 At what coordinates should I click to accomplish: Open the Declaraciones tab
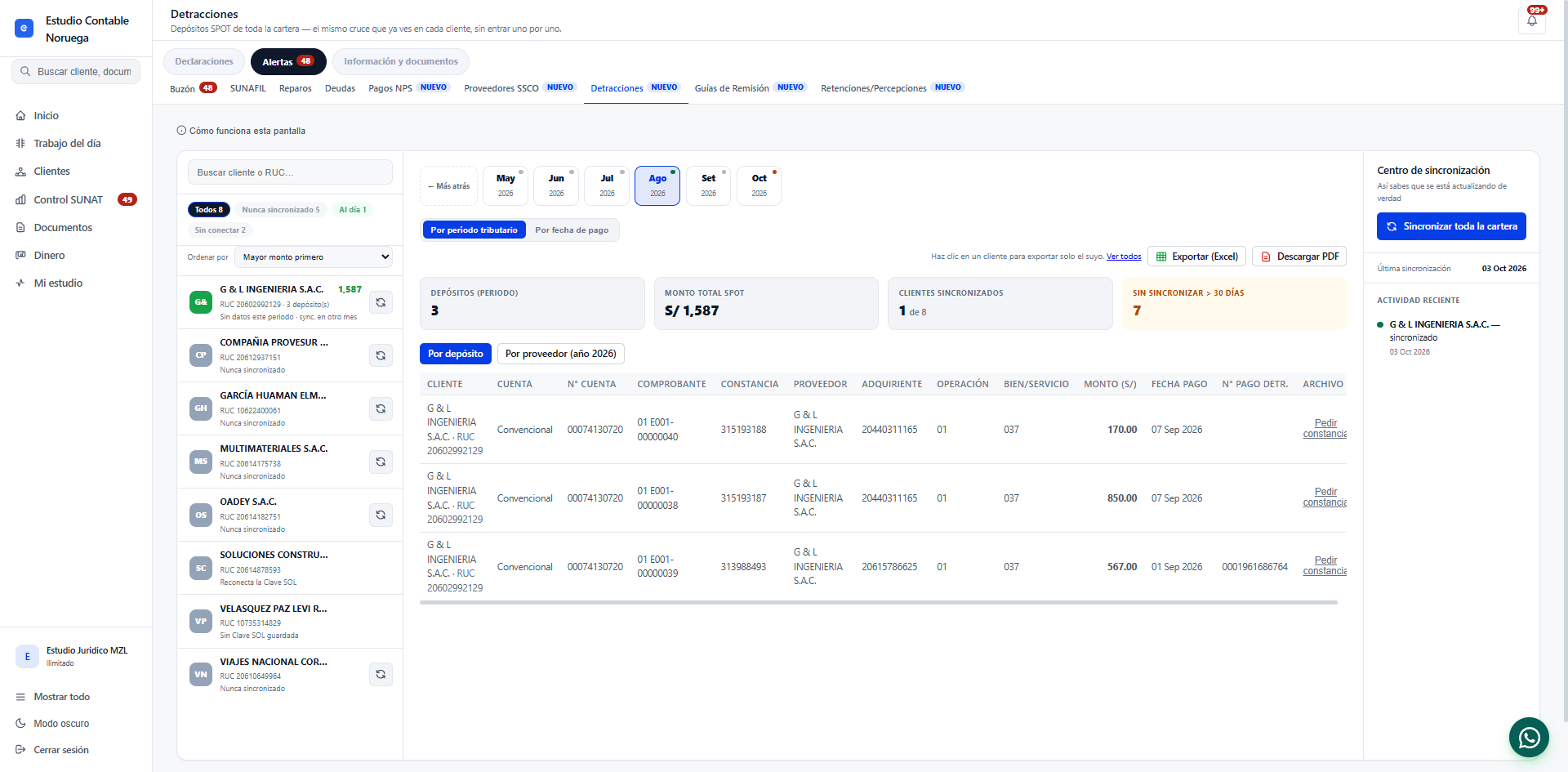tap(204, 61)
